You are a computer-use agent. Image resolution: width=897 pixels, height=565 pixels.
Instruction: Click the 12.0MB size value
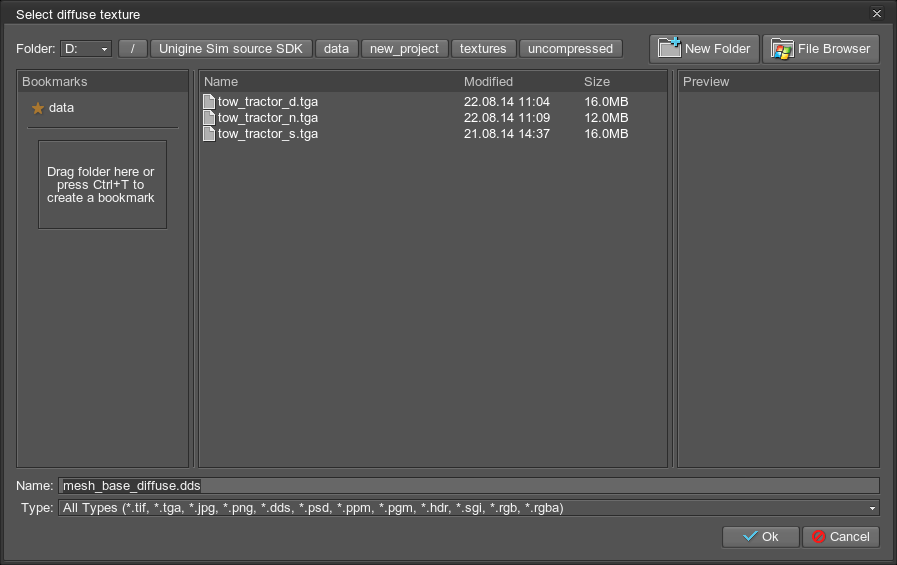click(606, 118)
